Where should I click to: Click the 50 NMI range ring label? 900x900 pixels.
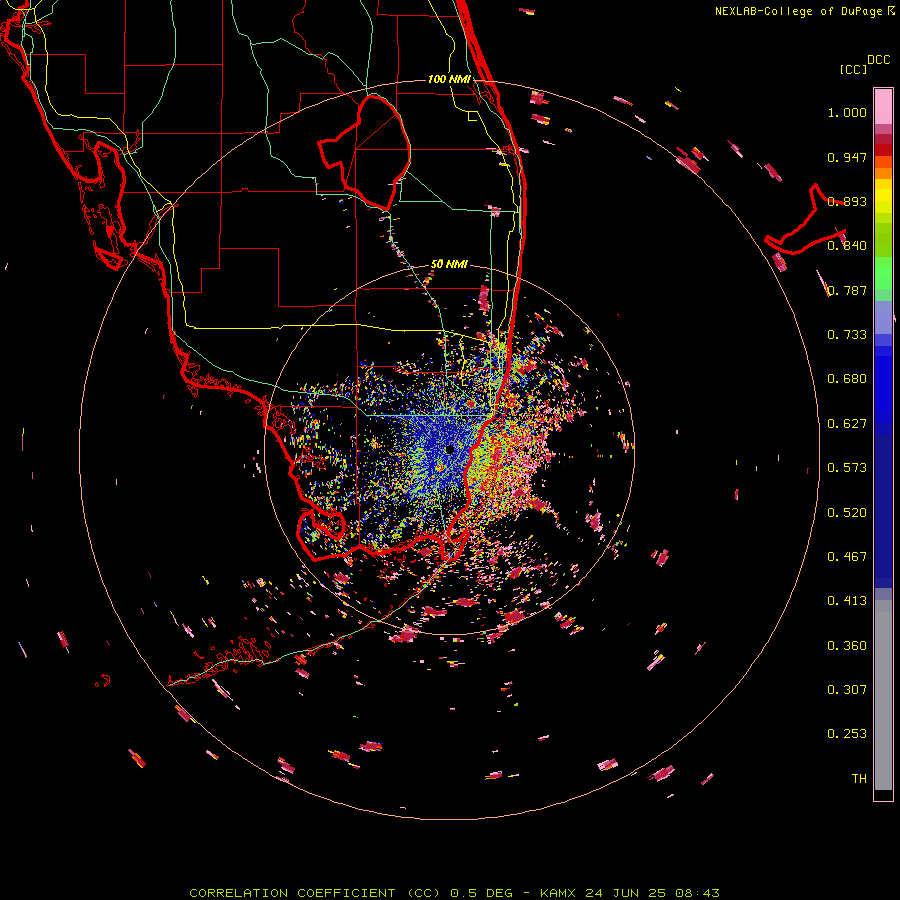(449, 264)
